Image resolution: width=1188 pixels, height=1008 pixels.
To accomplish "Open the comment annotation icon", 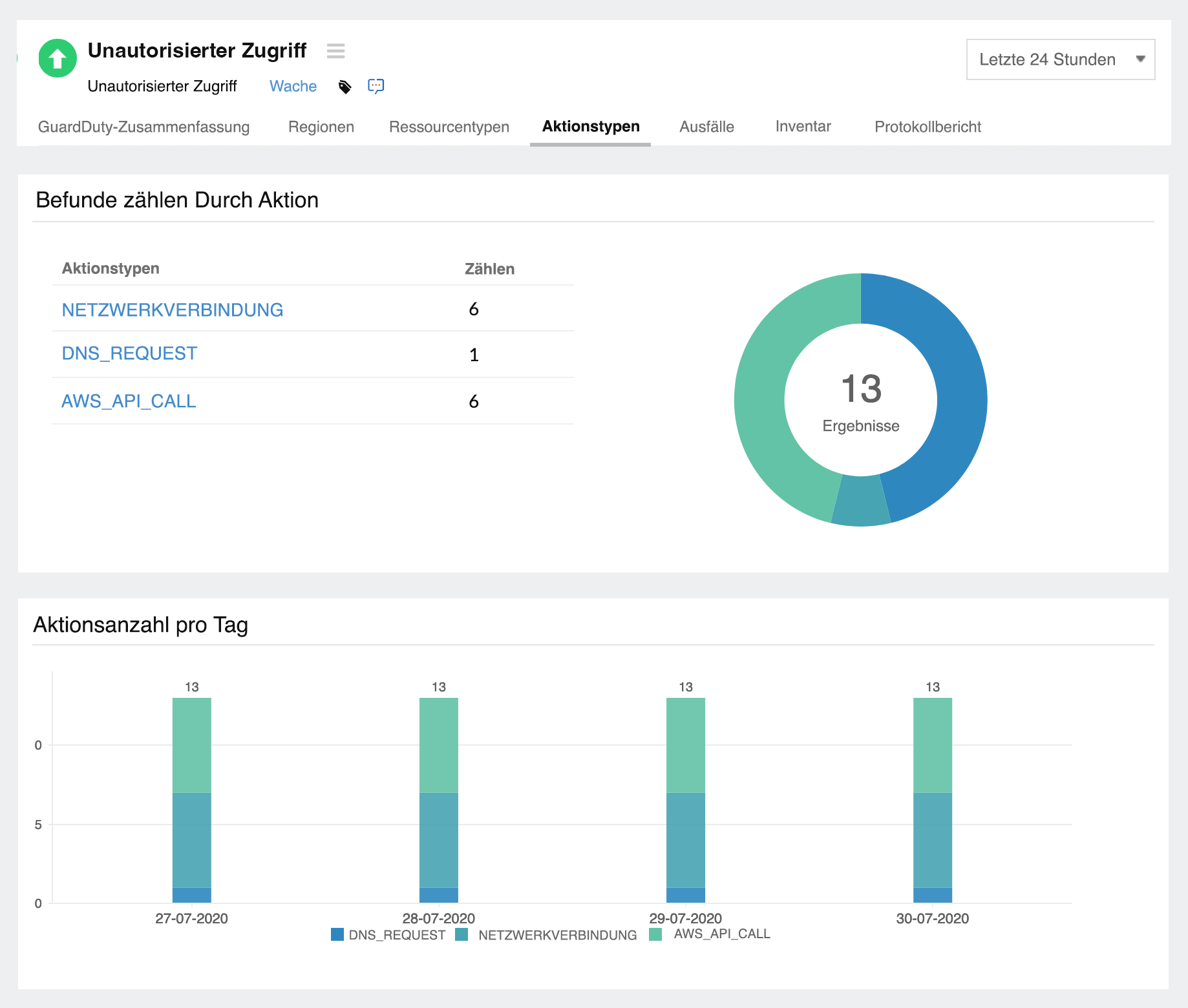I will 376,86.
